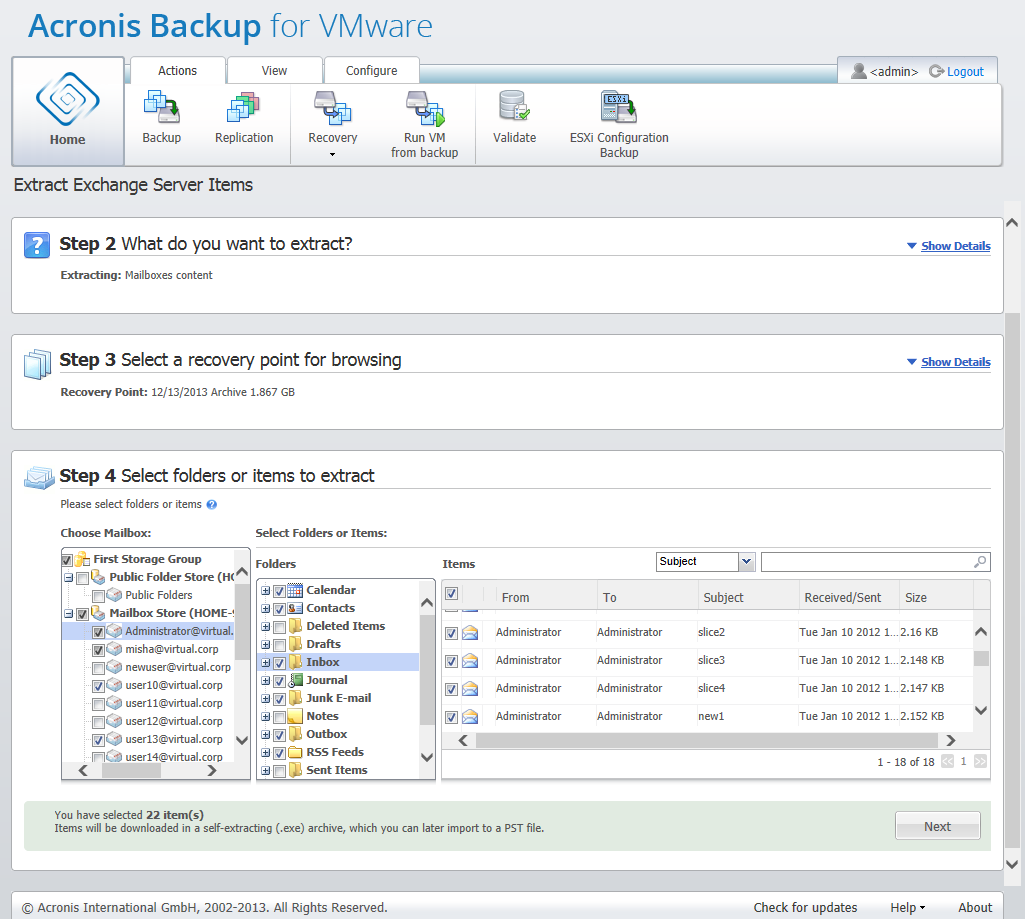
Task: Expand the Junk E-mail folder node
Action: coord(265,699)
